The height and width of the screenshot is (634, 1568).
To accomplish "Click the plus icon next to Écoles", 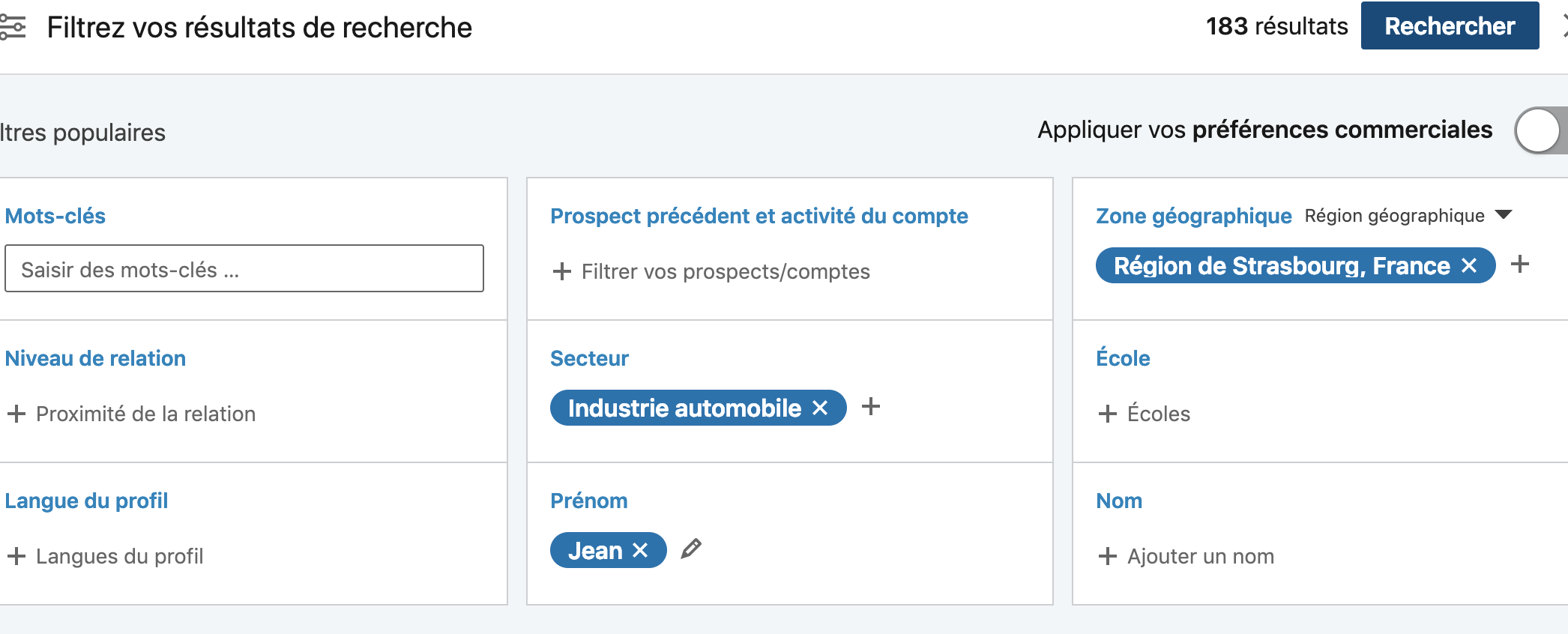I will click(x=1107, y=414).
